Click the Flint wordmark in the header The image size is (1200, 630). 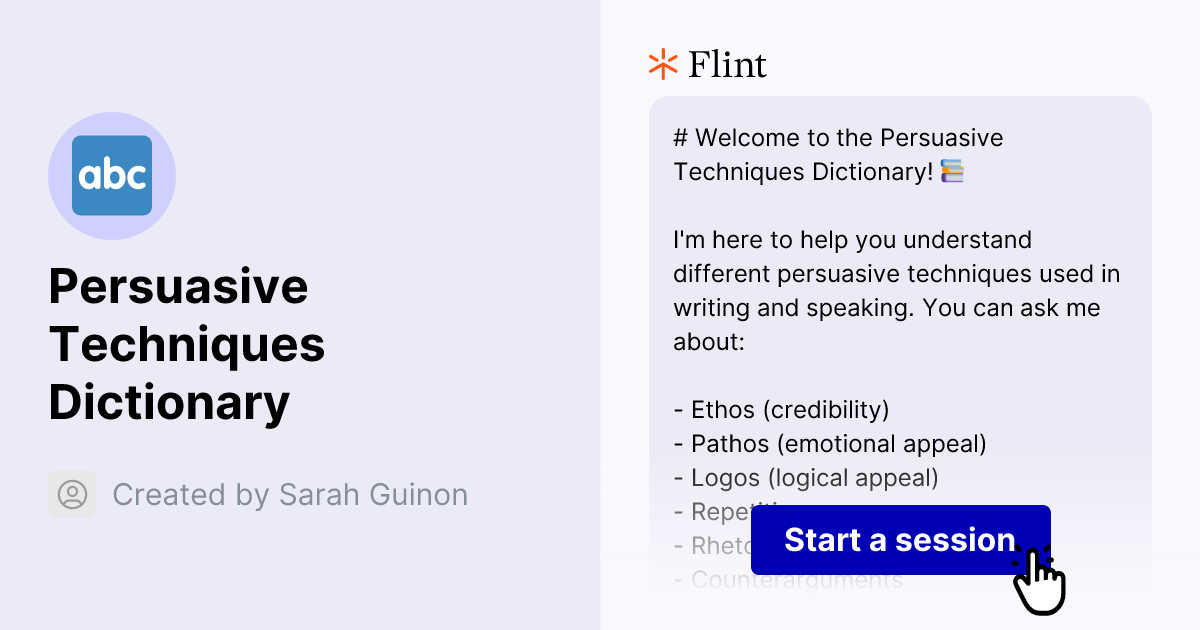pyautogui.click(x=727, y=64)
